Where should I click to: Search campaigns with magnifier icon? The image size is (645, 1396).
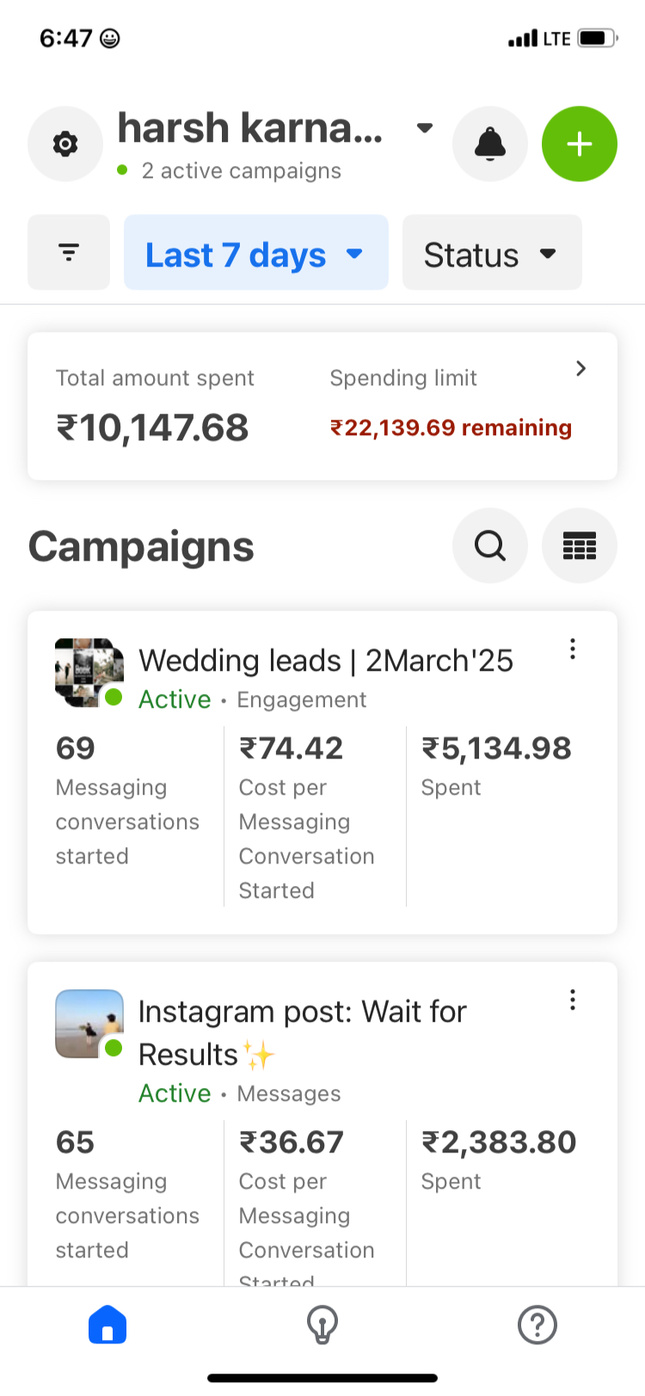[490, 546]
